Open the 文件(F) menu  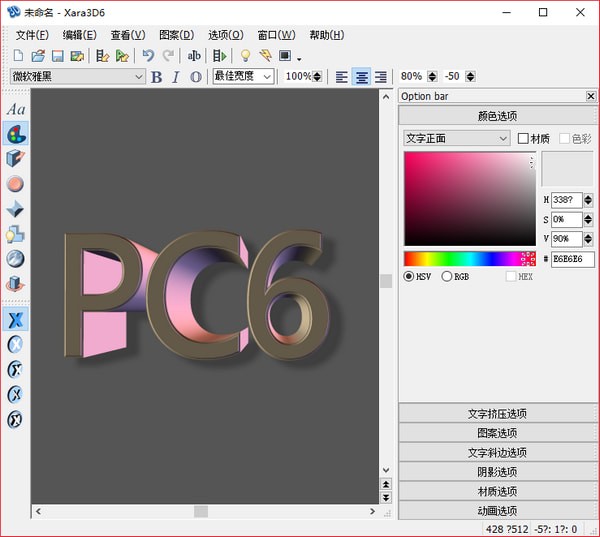coord(32,35)
